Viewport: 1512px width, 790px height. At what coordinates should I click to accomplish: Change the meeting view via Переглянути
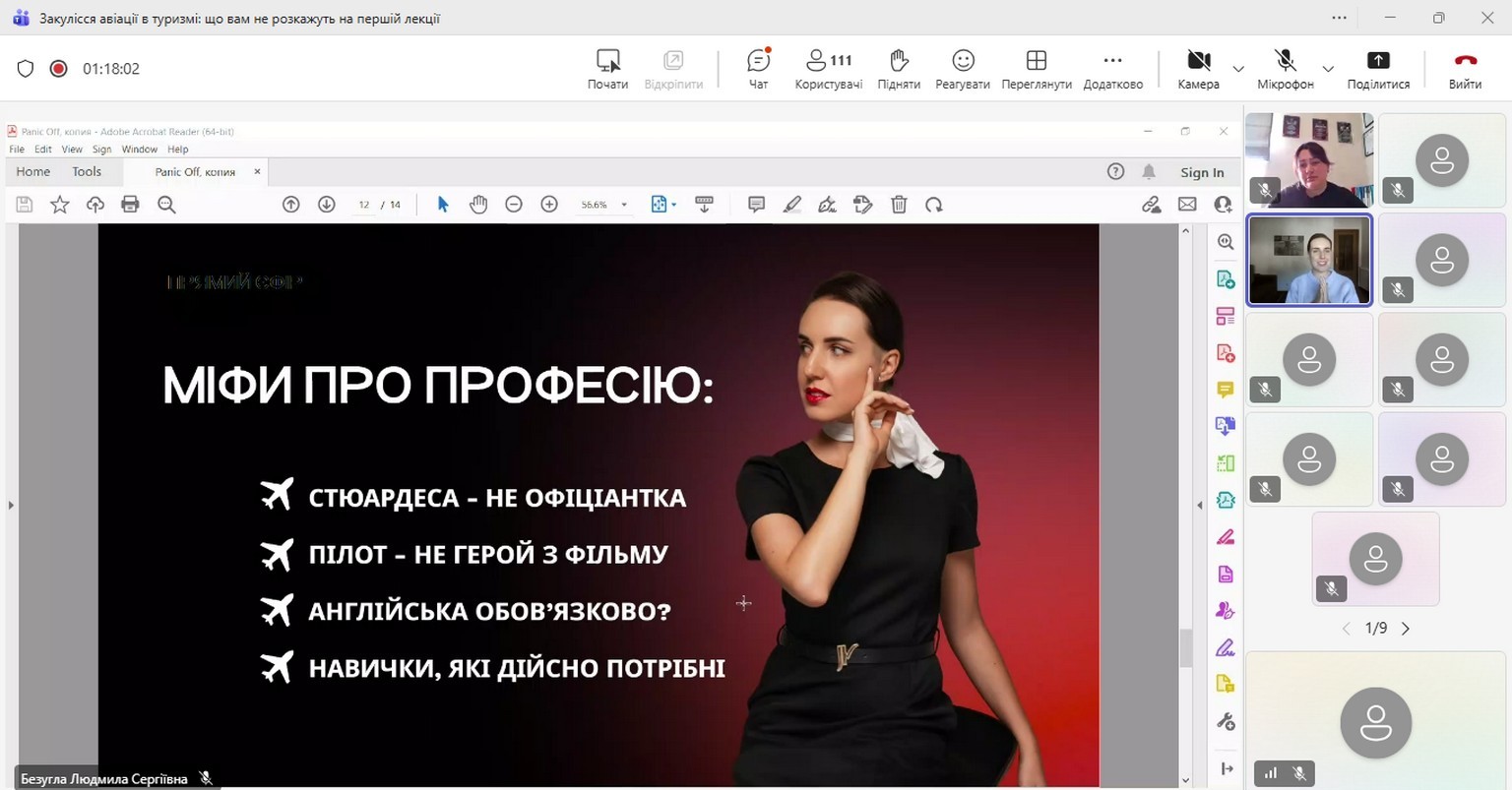point(1036,68)
